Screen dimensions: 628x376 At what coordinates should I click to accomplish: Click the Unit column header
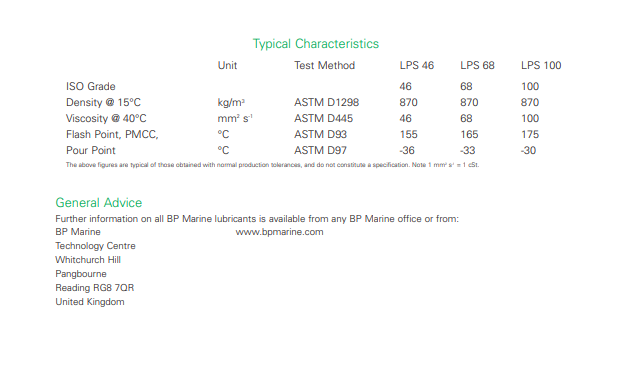227,65
